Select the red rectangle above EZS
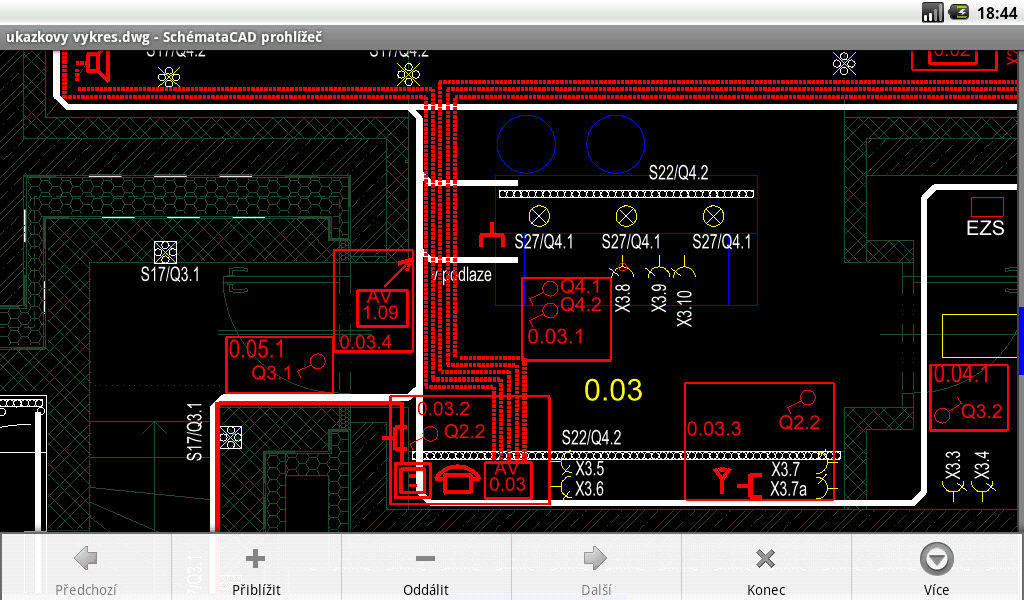1024x600 pixels. click(x=987, y=207)
